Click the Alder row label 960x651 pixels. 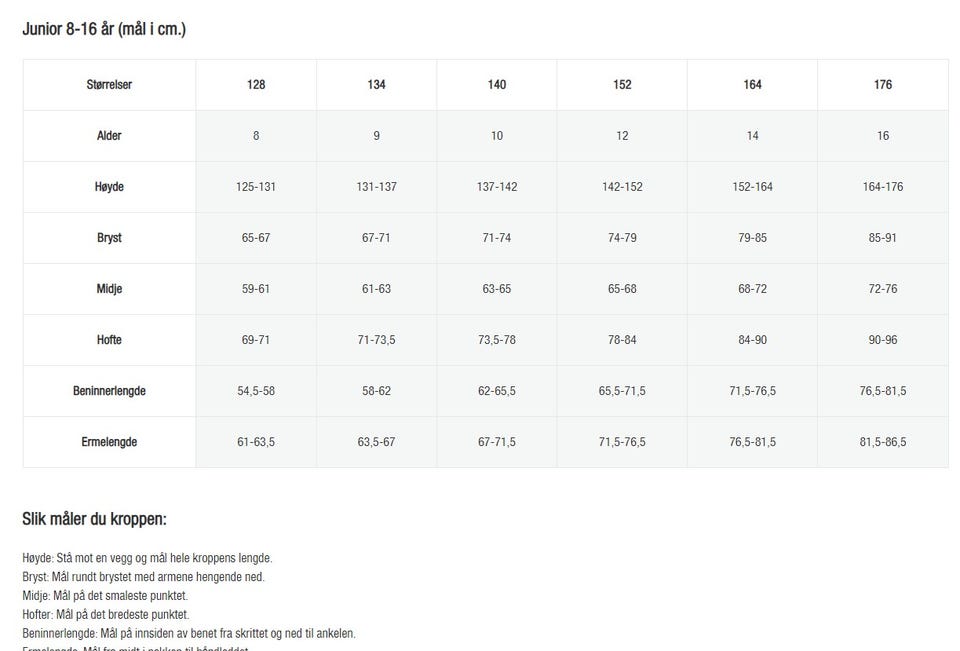[109, 136]
